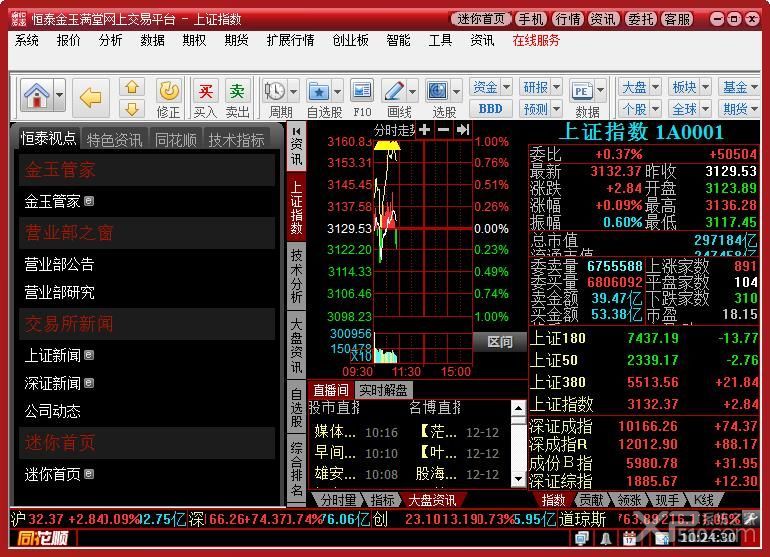This screenshot has width=770, height=557.
Task: Click the 买入 buy icon
Action: (205, 92)
